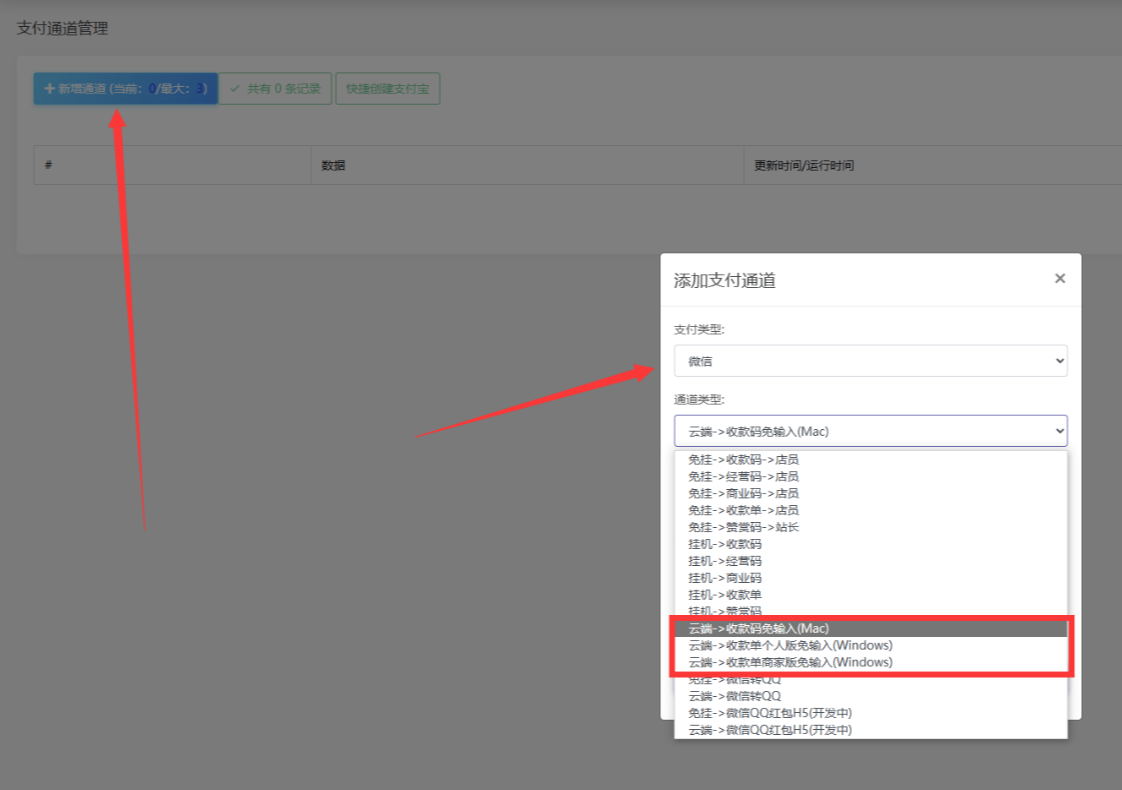Click the 快捷创建支付宝 button
The height and width of the screenshot is (790, 1122).
(x=388, y=88)
